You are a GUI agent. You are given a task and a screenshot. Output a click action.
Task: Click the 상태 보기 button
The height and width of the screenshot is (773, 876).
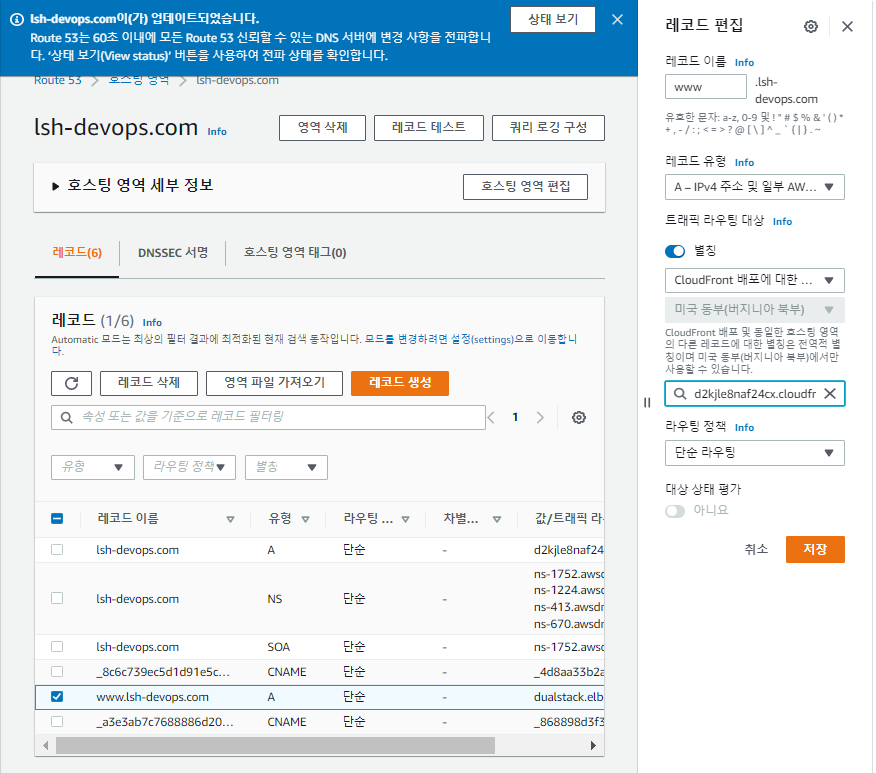pyautogui.click(x=553, y=20)
